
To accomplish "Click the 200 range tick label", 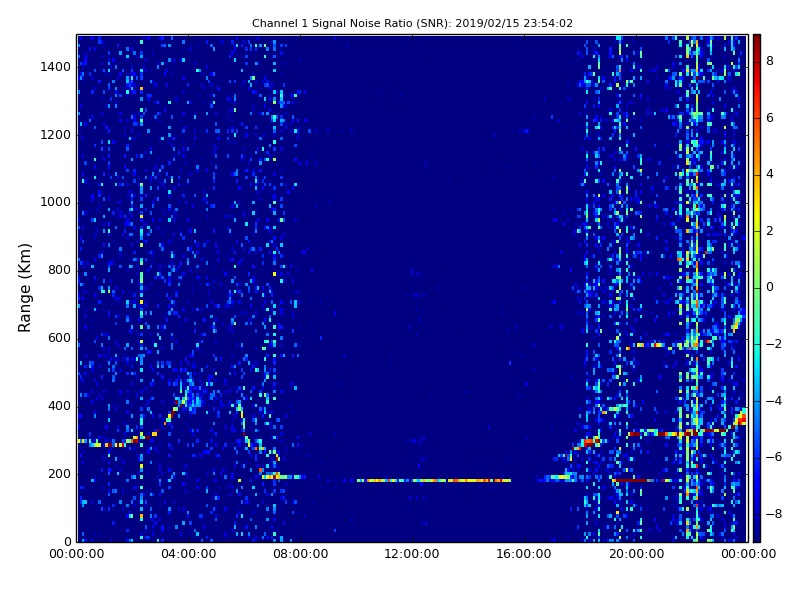I will pos(59,474).
